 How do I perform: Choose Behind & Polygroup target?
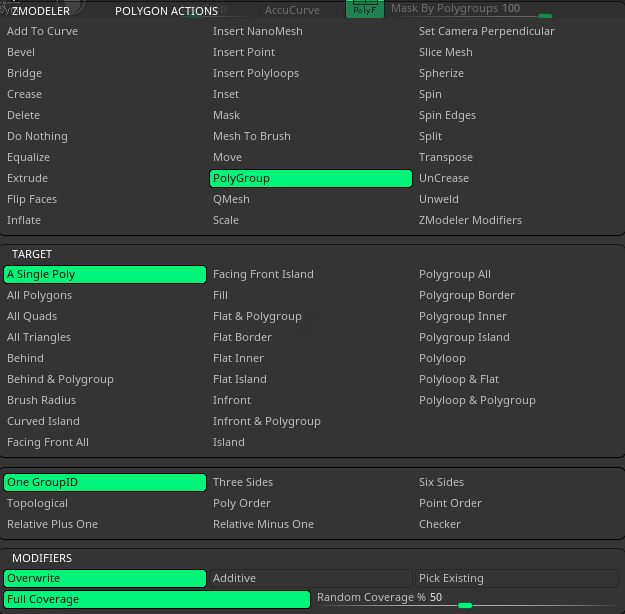click(x=60, y=379)
